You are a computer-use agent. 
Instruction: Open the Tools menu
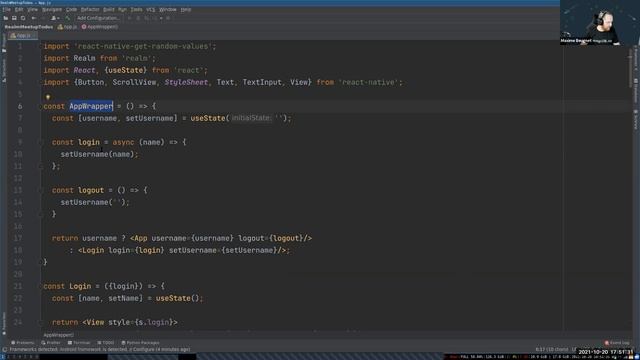[136, 9]
